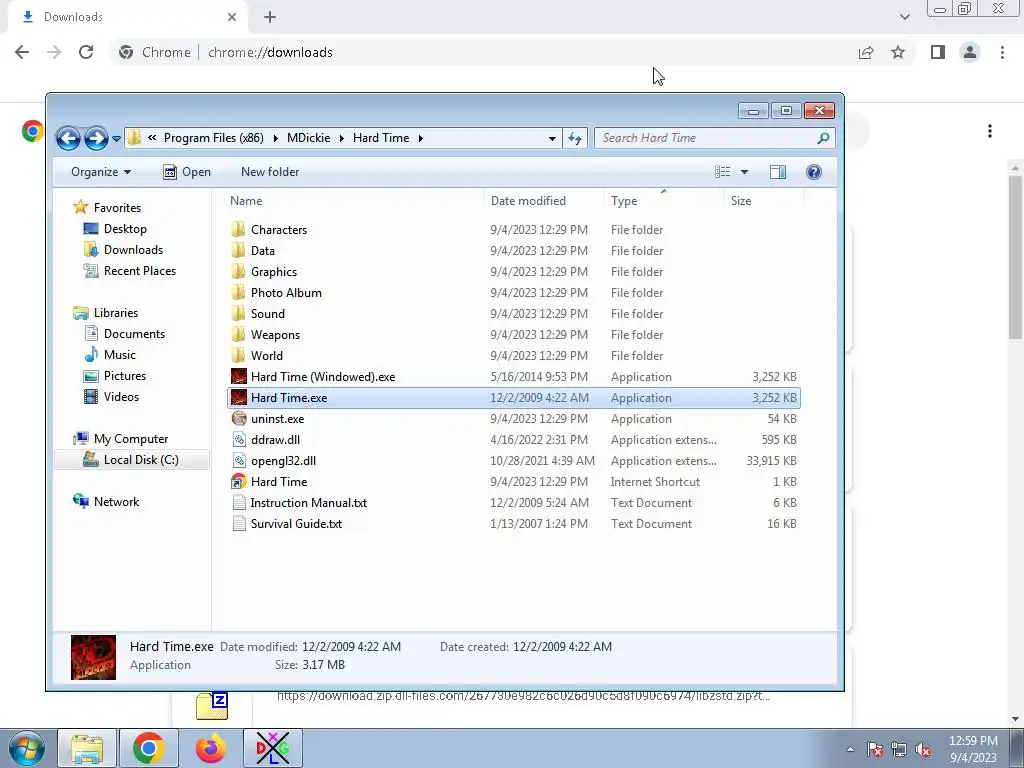This screenshot has width=1024, height=768.
Task: Click the Explorer Back arrow button
Action: (x=68, y=138)
